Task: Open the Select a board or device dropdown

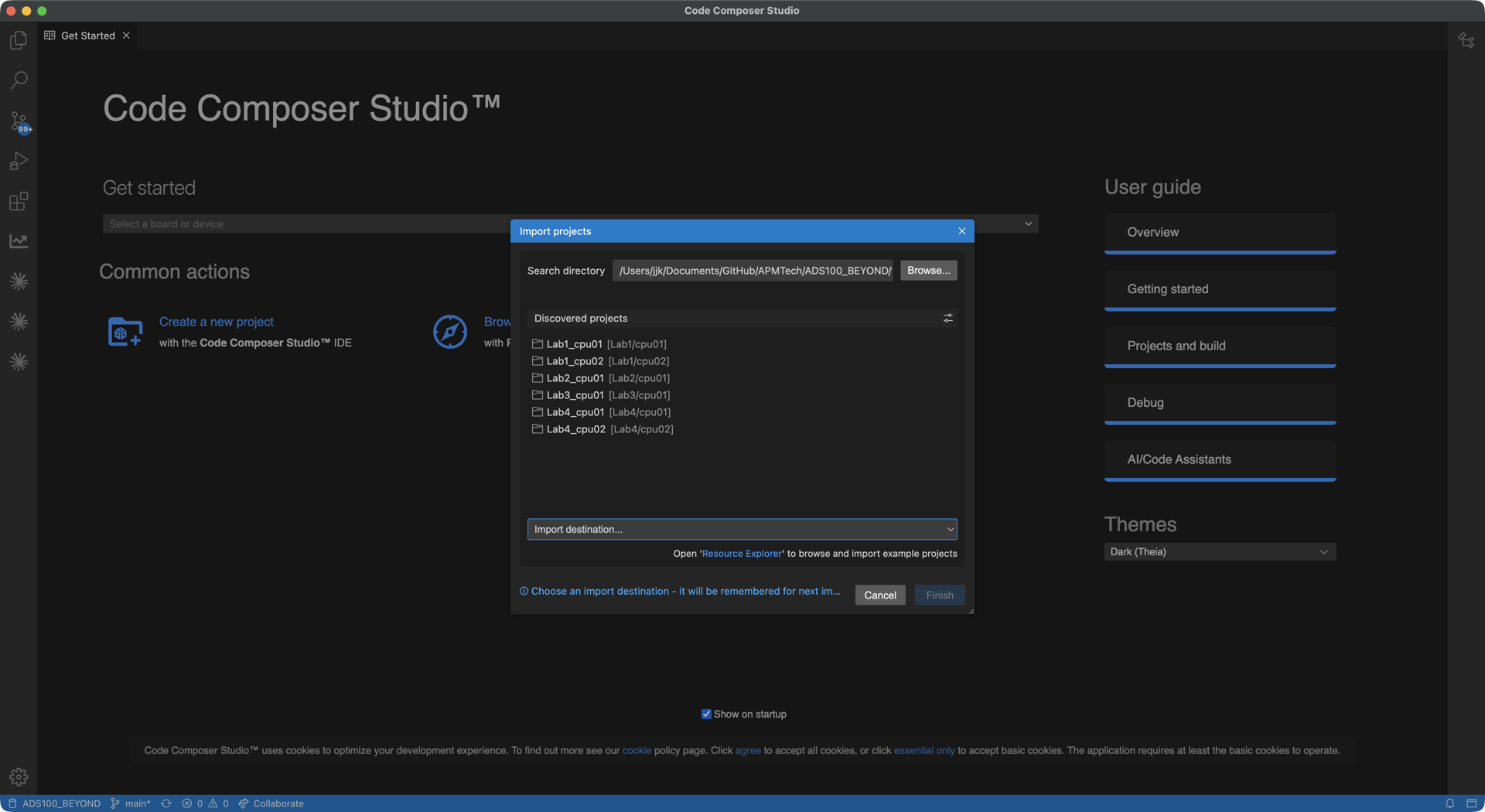Action: [x=570, y=223]
